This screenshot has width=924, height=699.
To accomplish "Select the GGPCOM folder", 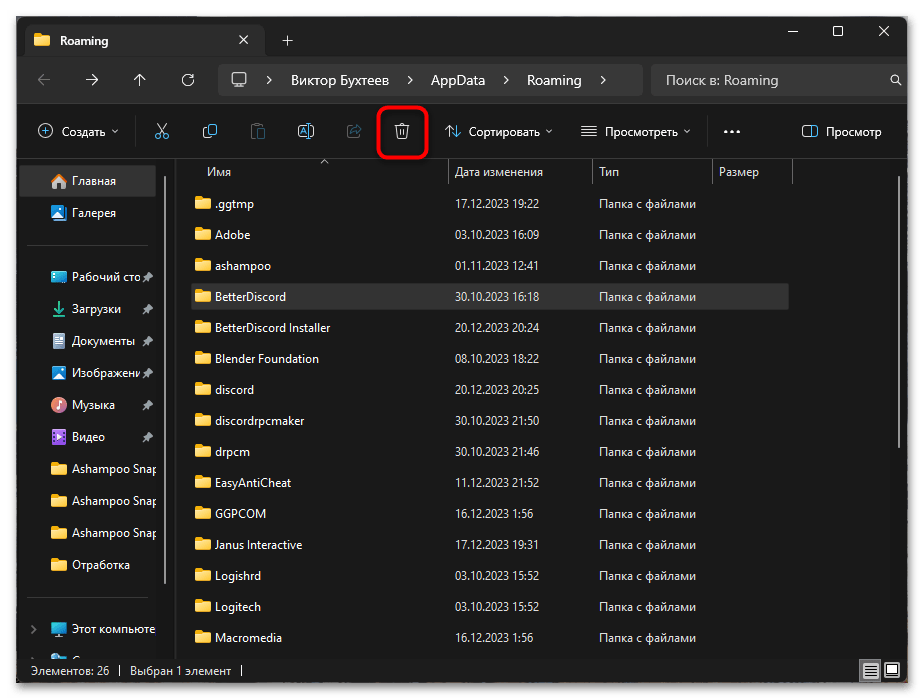I will (x=490, y=514).
